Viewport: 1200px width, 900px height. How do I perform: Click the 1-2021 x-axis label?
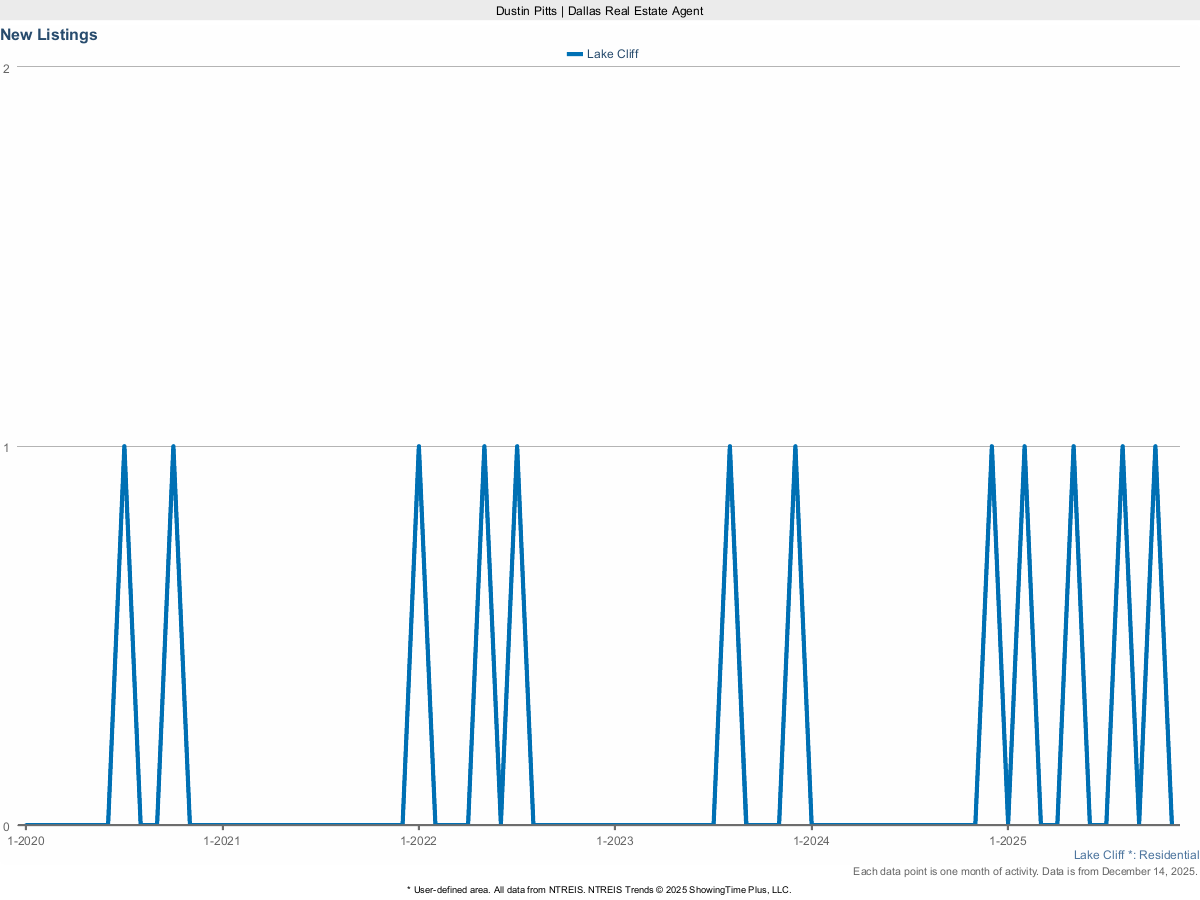pyautogui.click(x=222, y=841)
